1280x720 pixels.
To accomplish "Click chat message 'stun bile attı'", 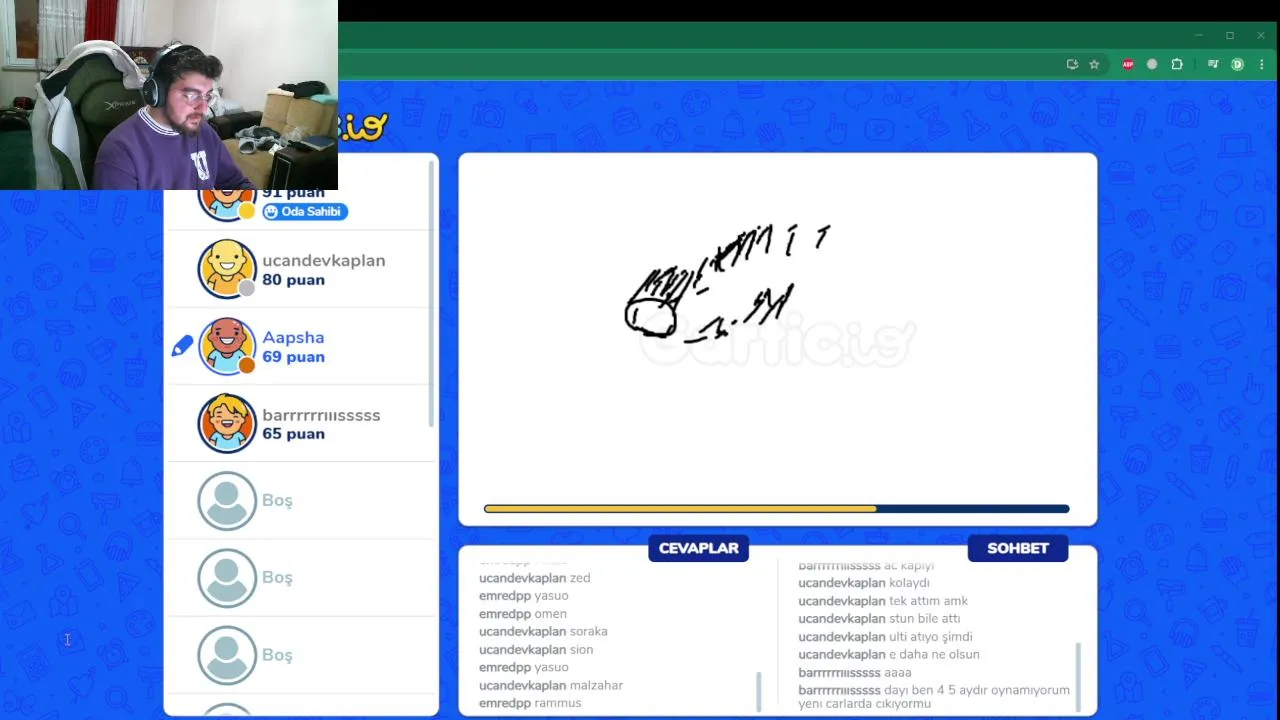I will [924, 619].
